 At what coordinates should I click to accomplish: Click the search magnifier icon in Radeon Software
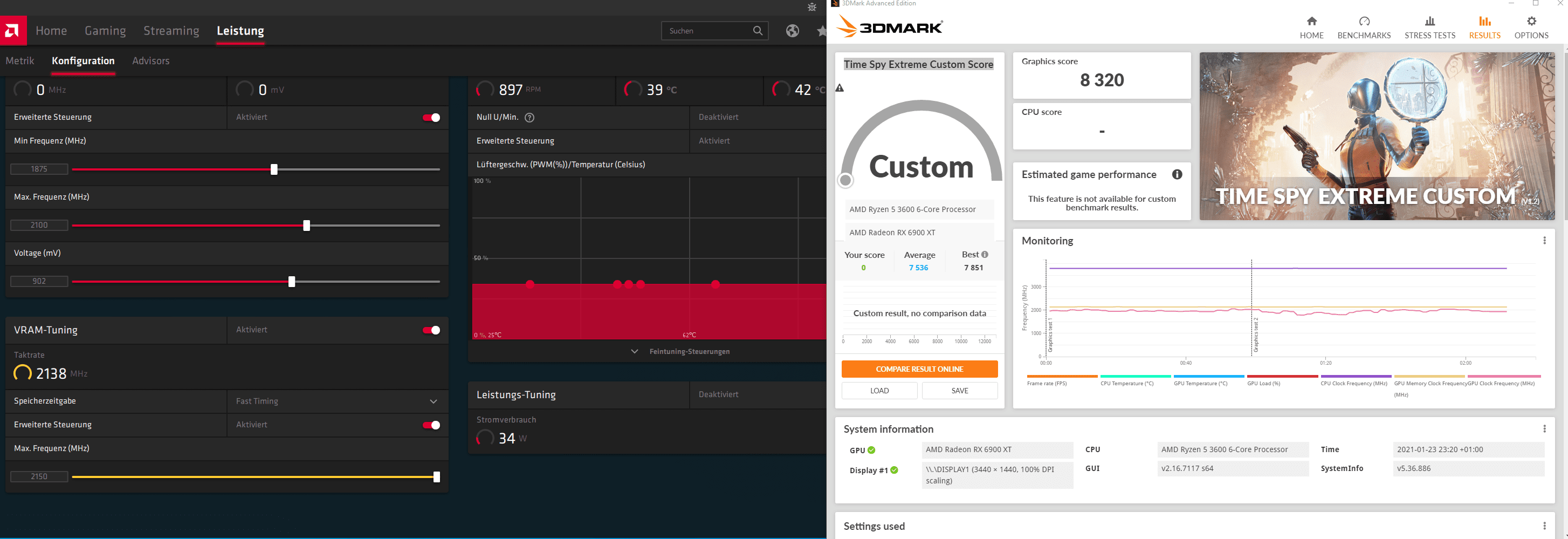pos(757,30)
